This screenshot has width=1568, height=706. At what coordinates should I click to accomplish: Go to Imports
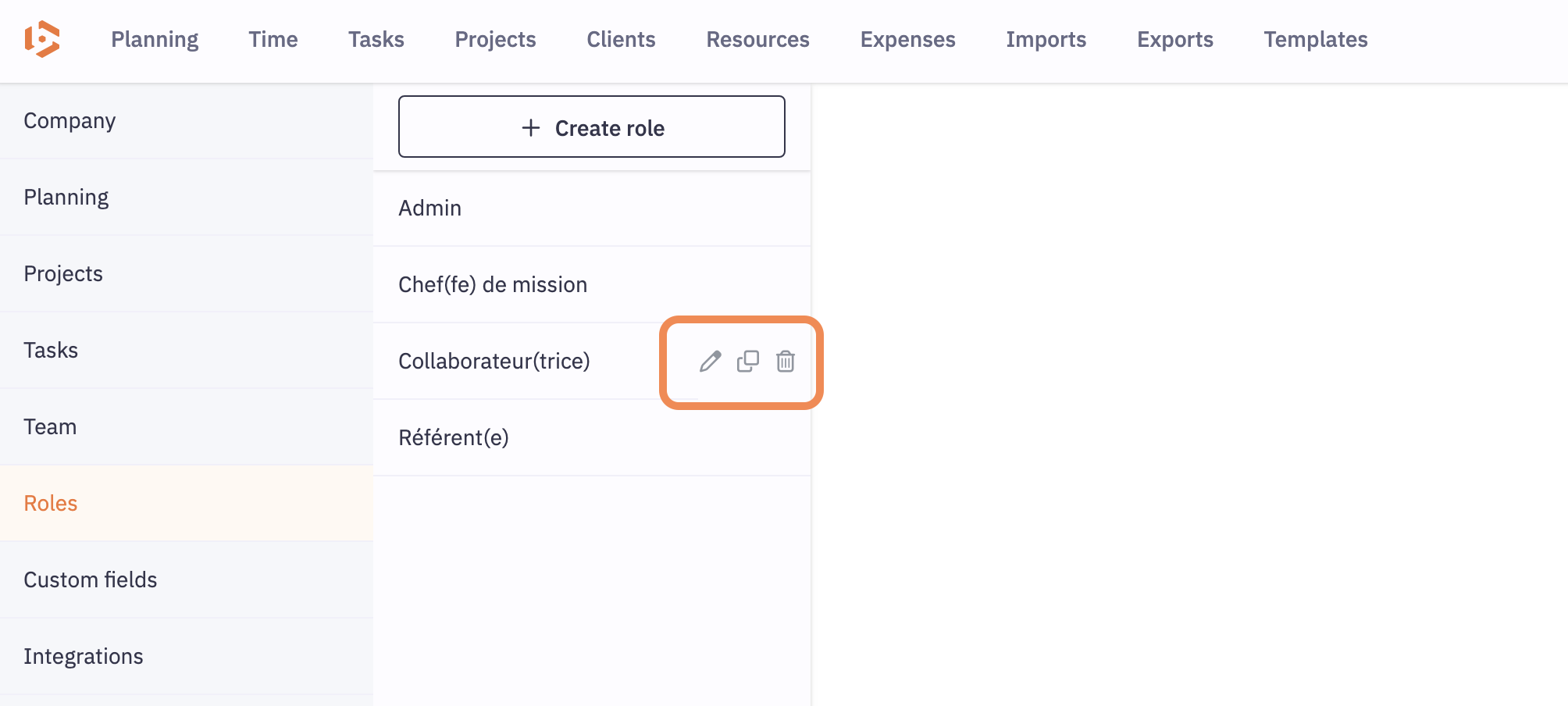(1046, 40)
